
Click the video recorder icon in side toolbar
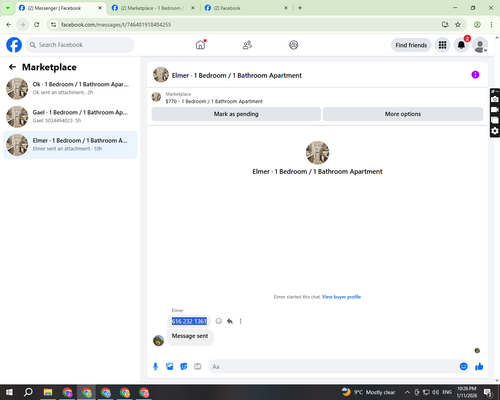(495, 110)
